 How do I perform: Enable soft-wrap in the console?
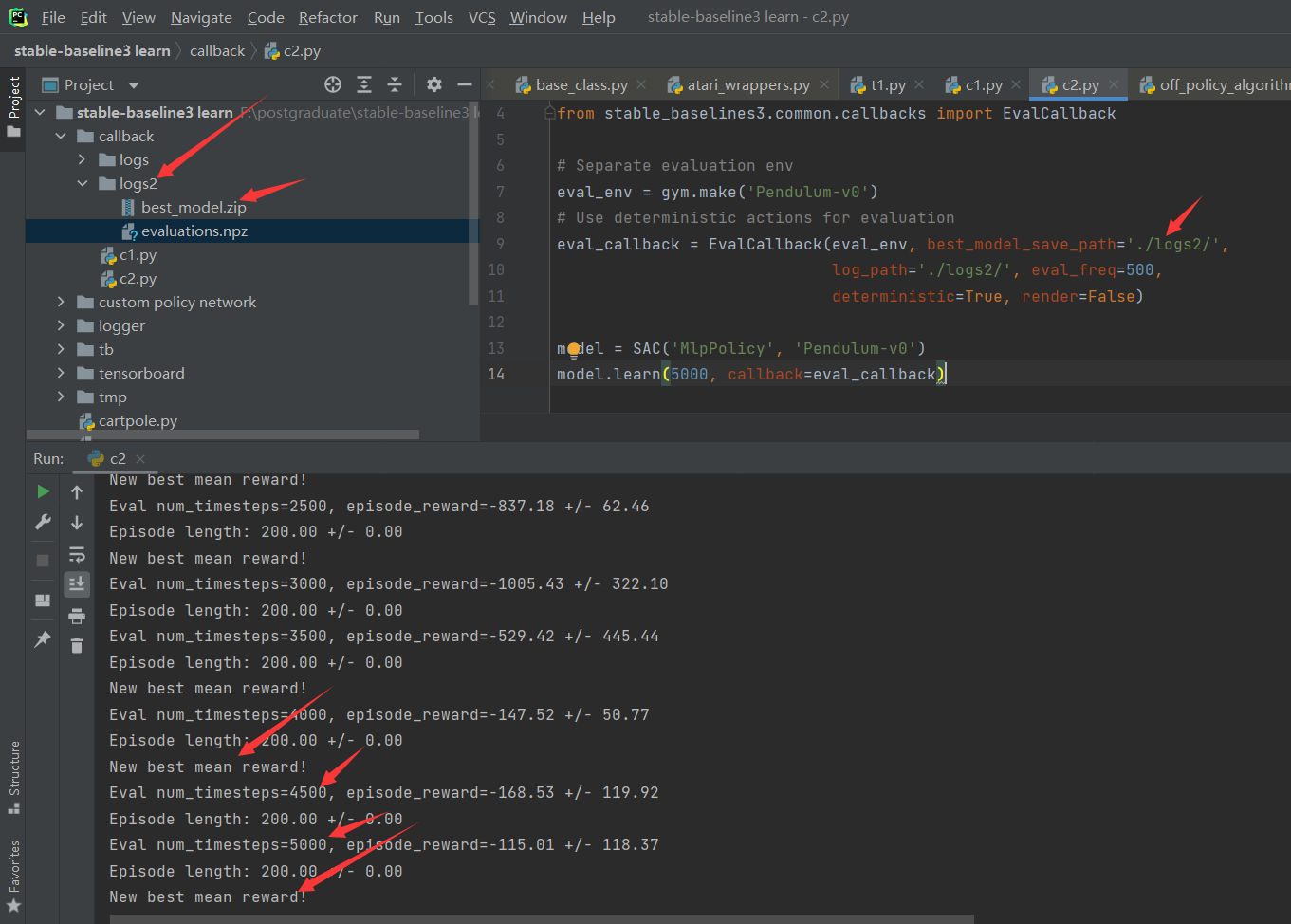pyautogui.click(x=77, y=554)
